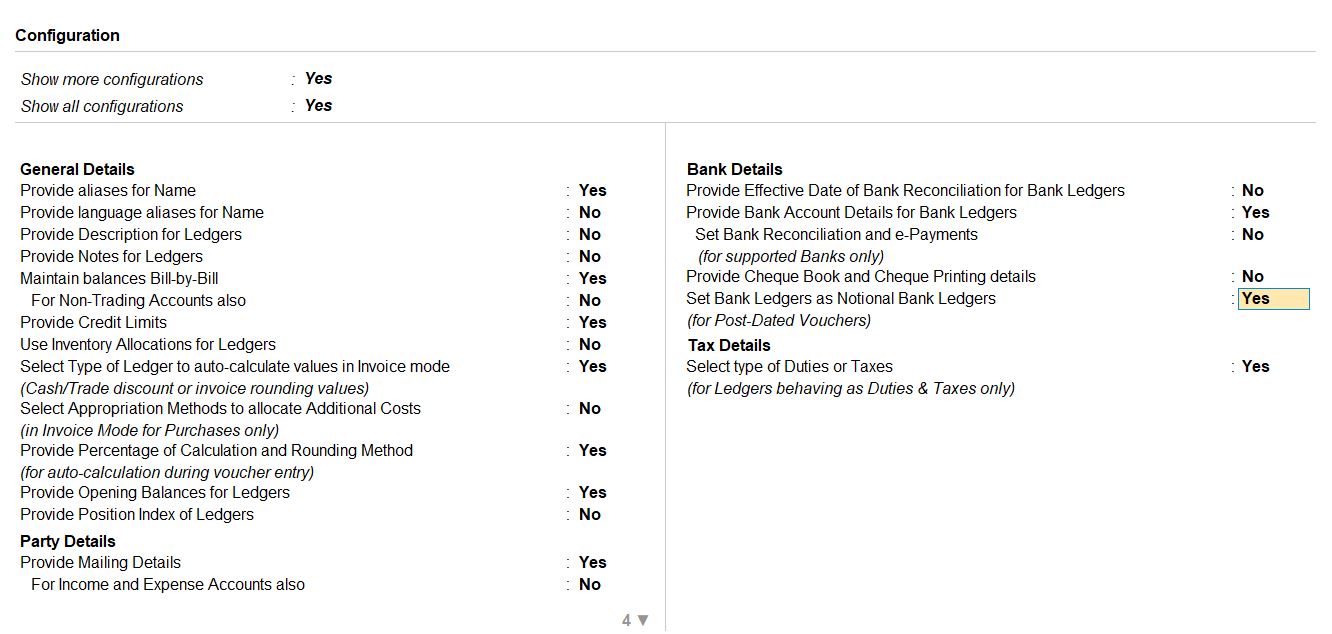The width and height of the screenshot is (1332, 634).
Task: Toggle Show more configurations value
Action: click(318, 78)
